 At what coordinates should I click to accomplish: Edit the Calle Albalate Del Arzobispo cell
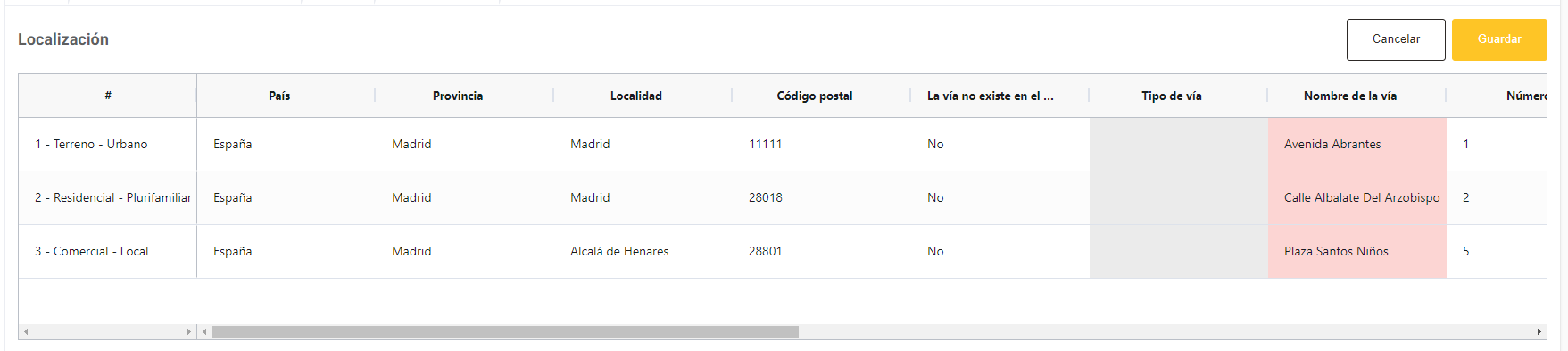(x=1356, y=197)
